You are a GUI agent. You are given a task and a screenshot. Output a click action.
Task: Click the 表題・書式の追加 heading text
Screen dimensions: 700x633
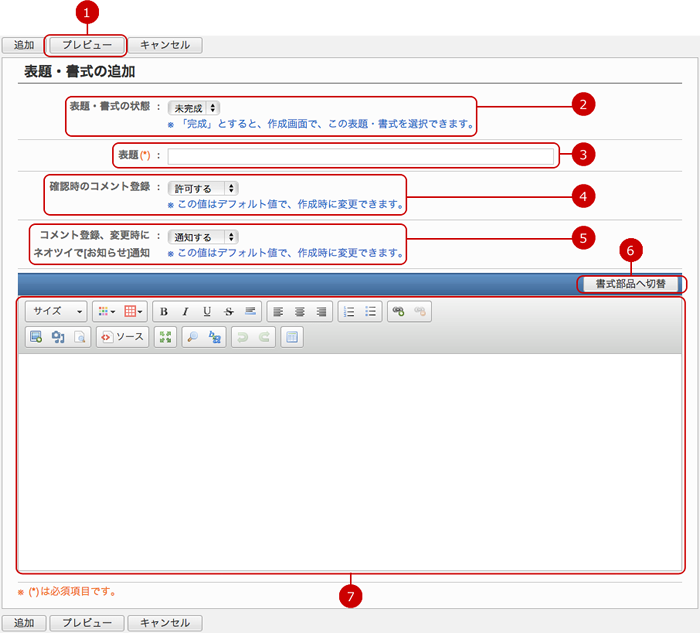click(79, 71)
